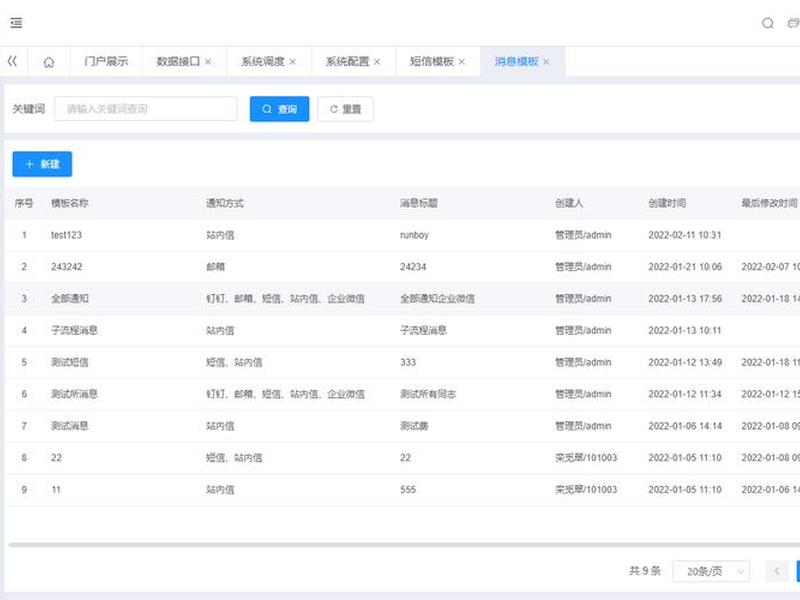Switch to the 系统调度 tab
The height and width of the screenshot is (600, 800).
[262, 61]
